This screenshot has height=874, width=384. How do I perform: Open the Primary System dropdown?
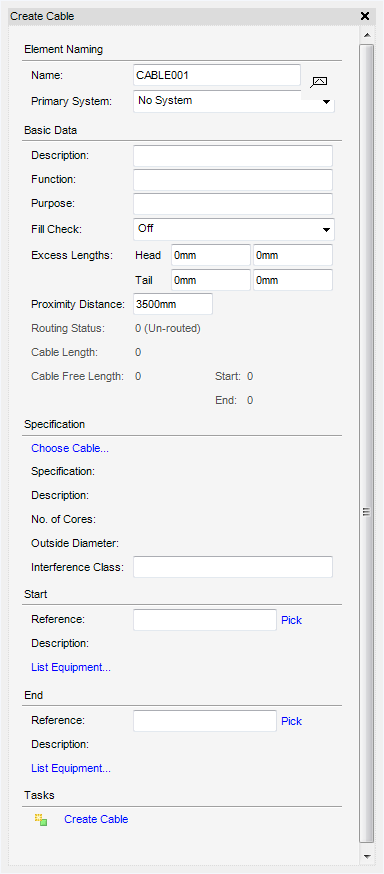click(x=234, y=101)
